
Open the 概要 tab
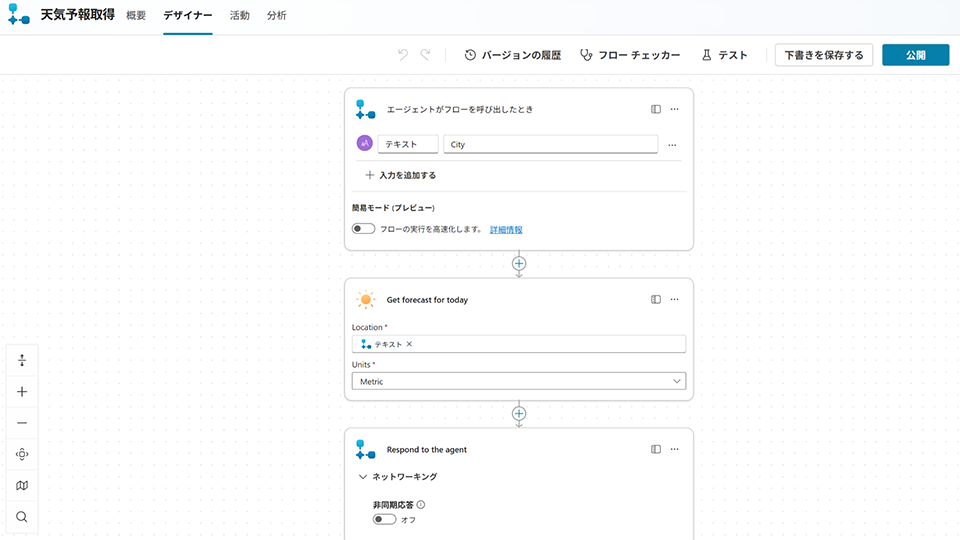pos(136,15)
